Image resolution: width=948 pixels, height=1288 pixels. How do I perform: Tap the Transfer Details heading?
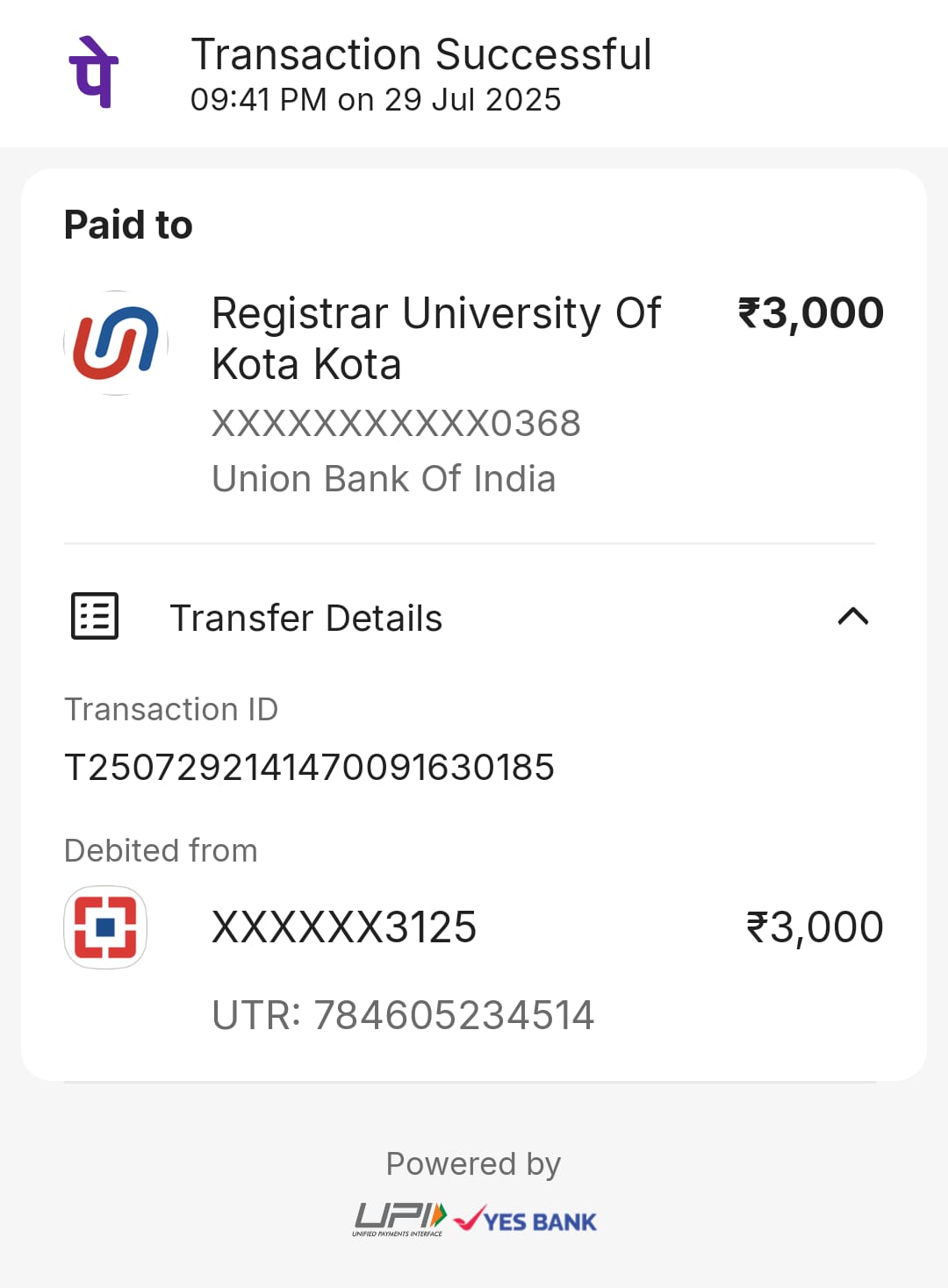pyautogui.click(x=305, y=618)
